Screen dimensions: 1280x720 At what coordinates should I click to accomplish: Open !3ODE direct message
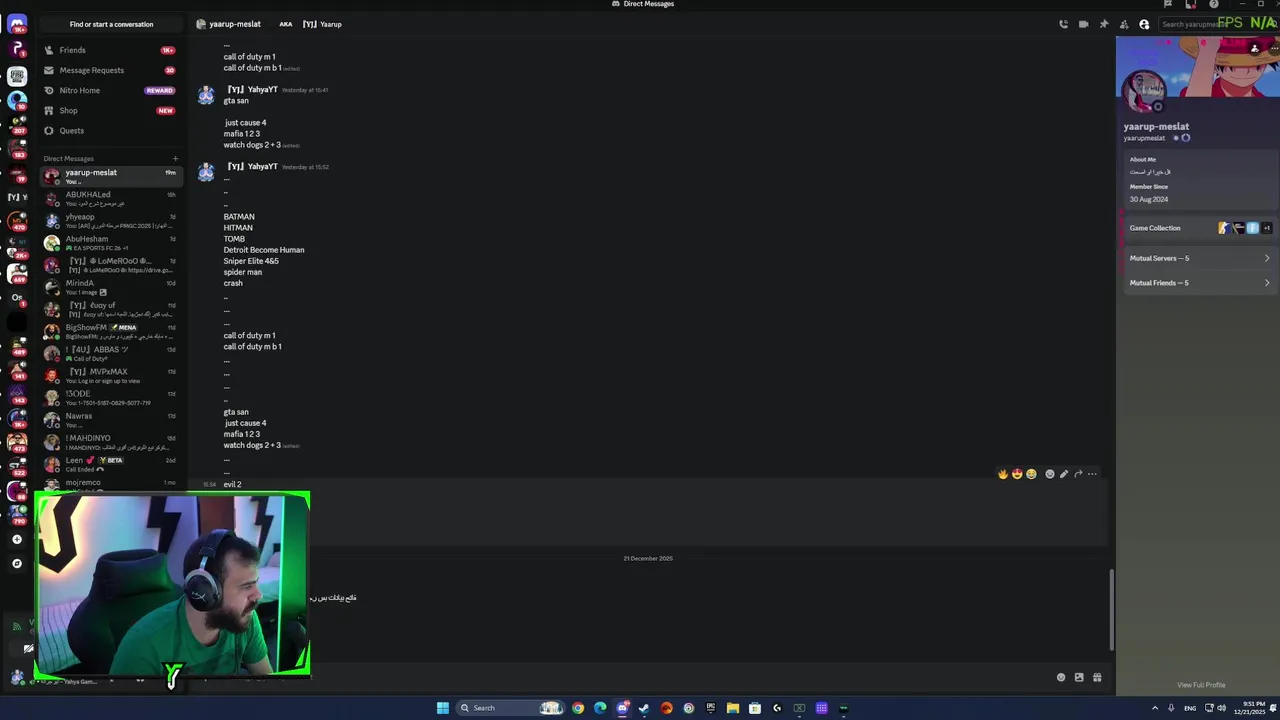pyautogui.click(x=110, y=398)
